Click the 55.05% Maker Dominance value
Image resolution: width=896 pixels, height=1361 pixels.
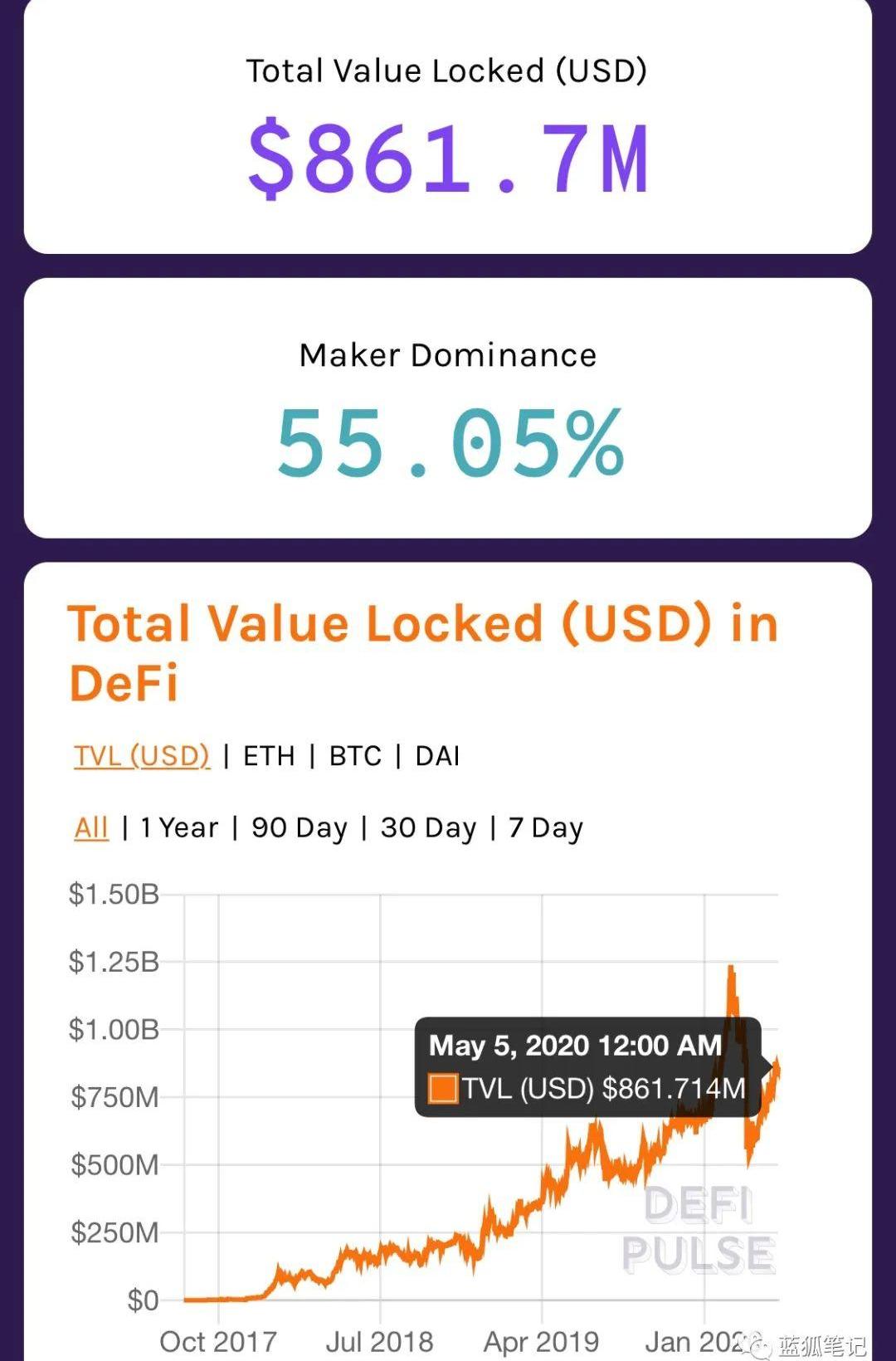click(449, 443)
